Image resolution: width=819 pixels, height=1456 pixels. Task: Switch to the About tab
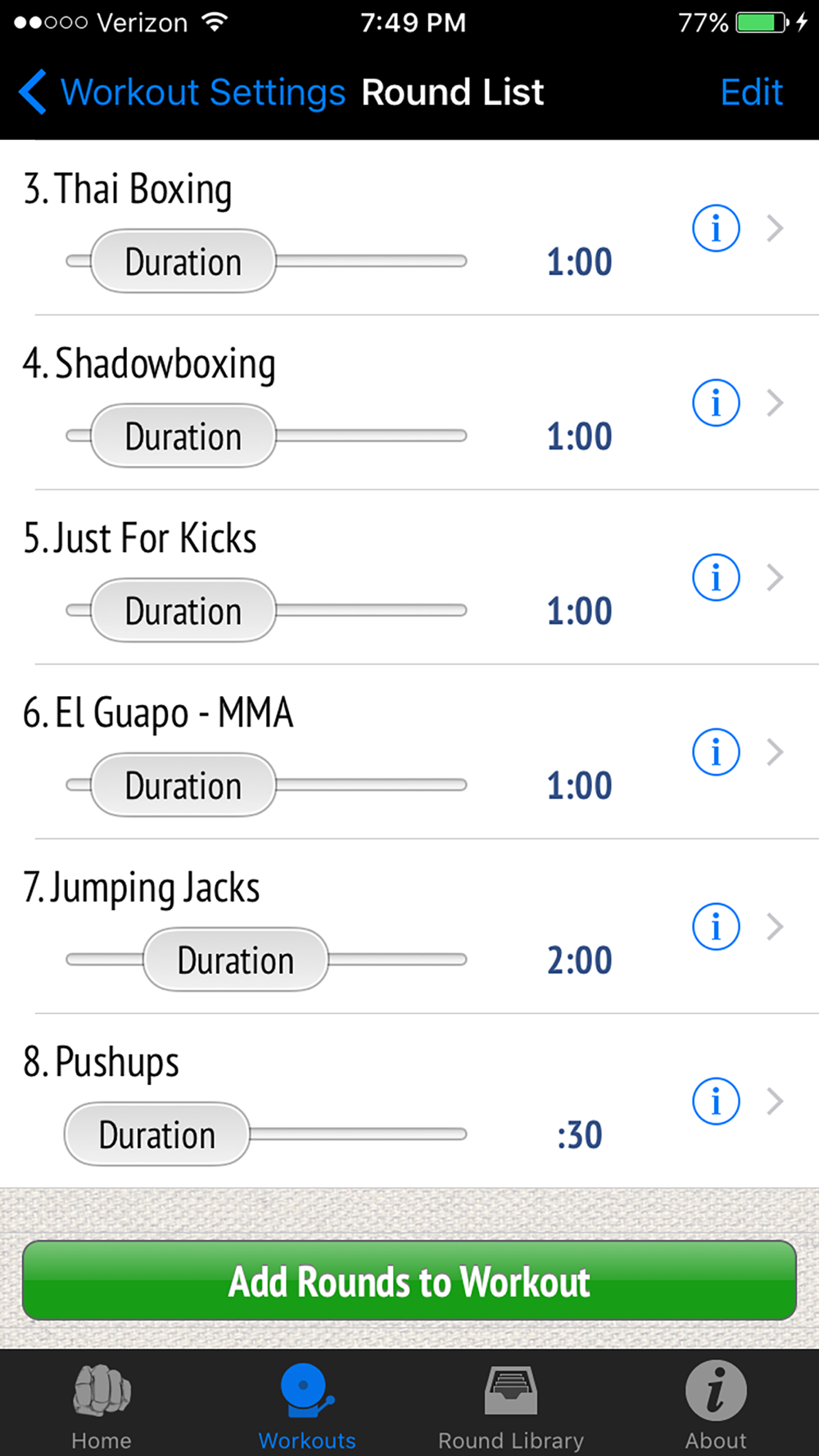(x=716, y=1404)
